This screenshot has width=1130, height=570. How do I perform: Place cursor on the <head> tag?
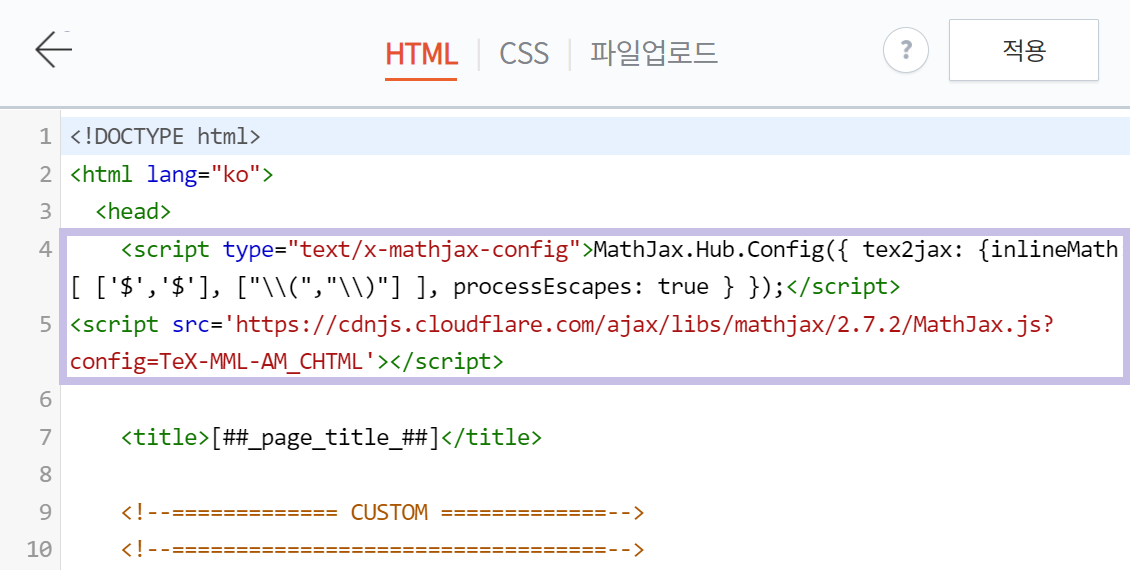pyautogui.click(x=133, y=211)
